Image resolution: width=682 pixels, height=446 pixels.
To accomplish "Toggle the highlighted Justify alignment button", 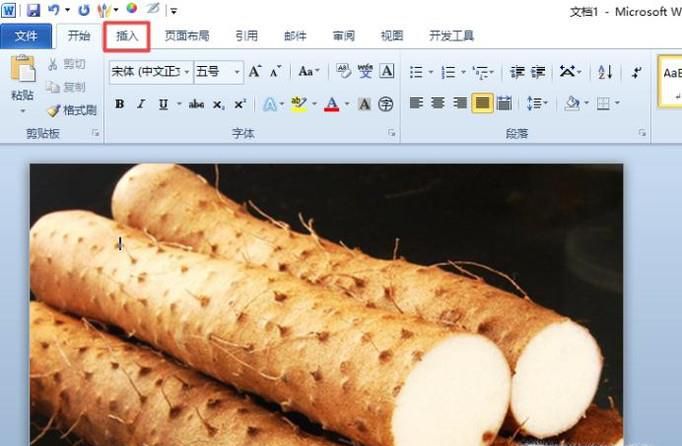I will point(482,103).
